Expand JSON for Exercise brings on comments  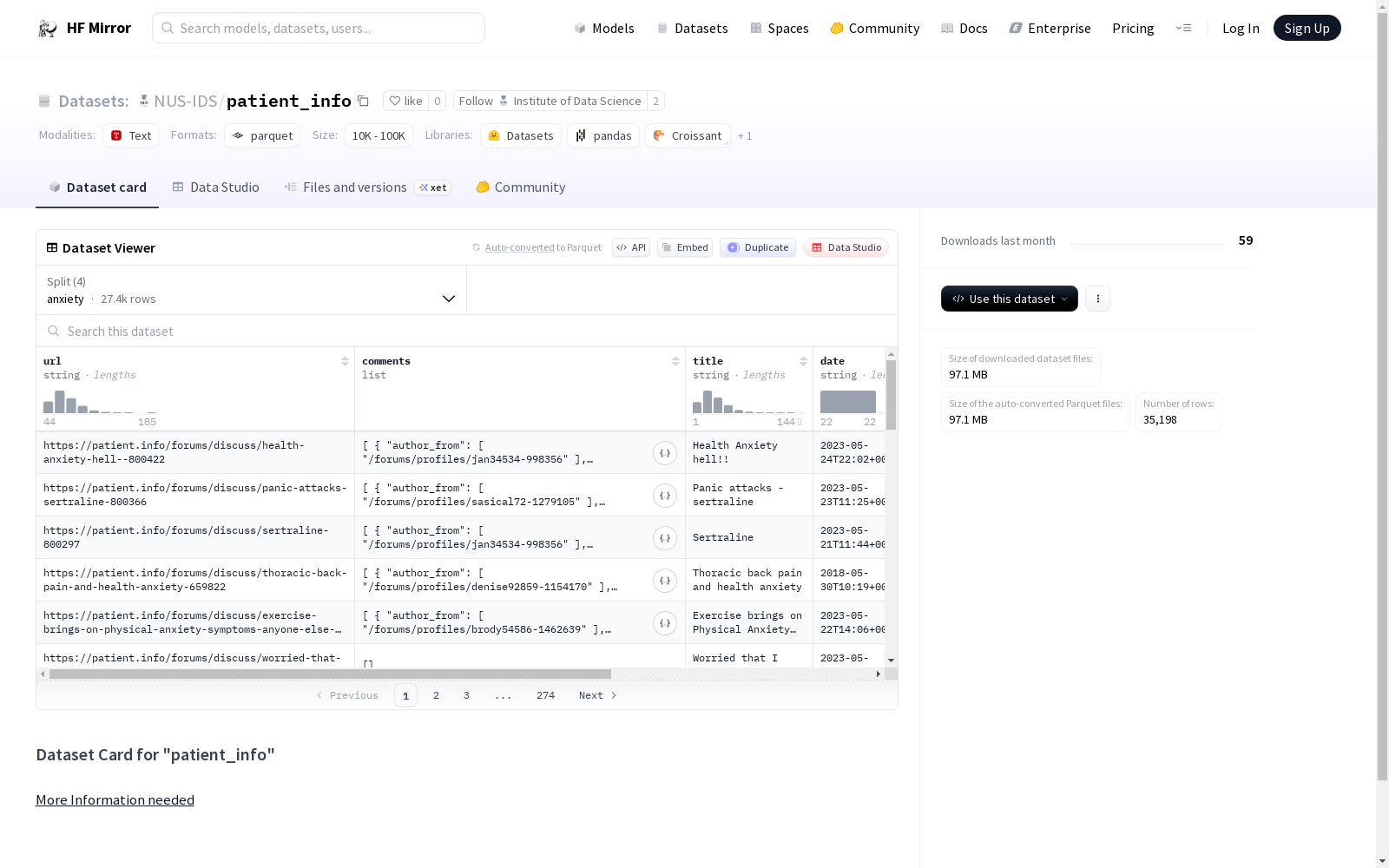coord(665,623)
